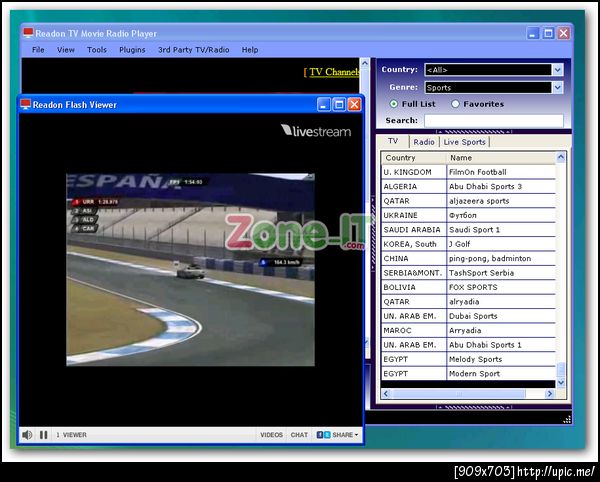The image size is (600, 482).
Task: Click channel list horizontal scroll left arrow
Action: (386, 393)
